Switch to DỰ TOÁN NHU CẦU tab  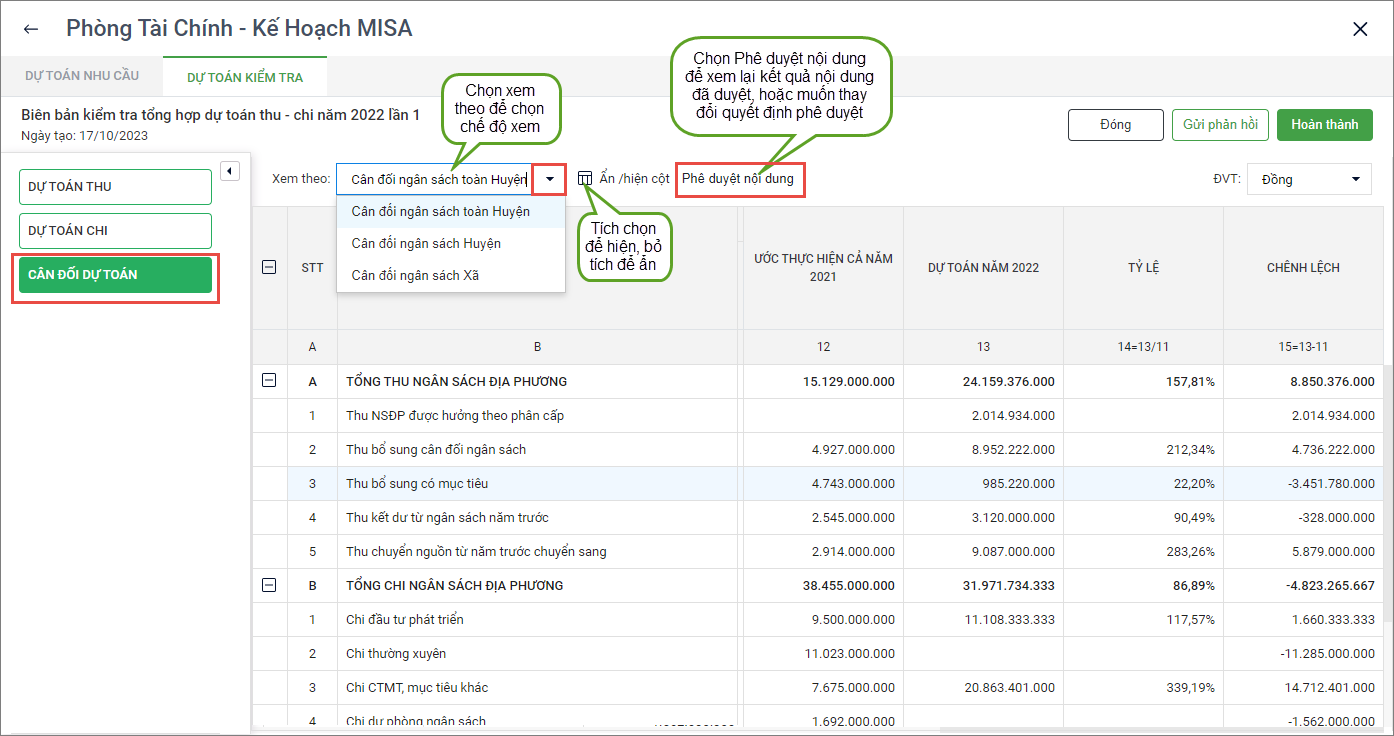[x=82, y=76]
